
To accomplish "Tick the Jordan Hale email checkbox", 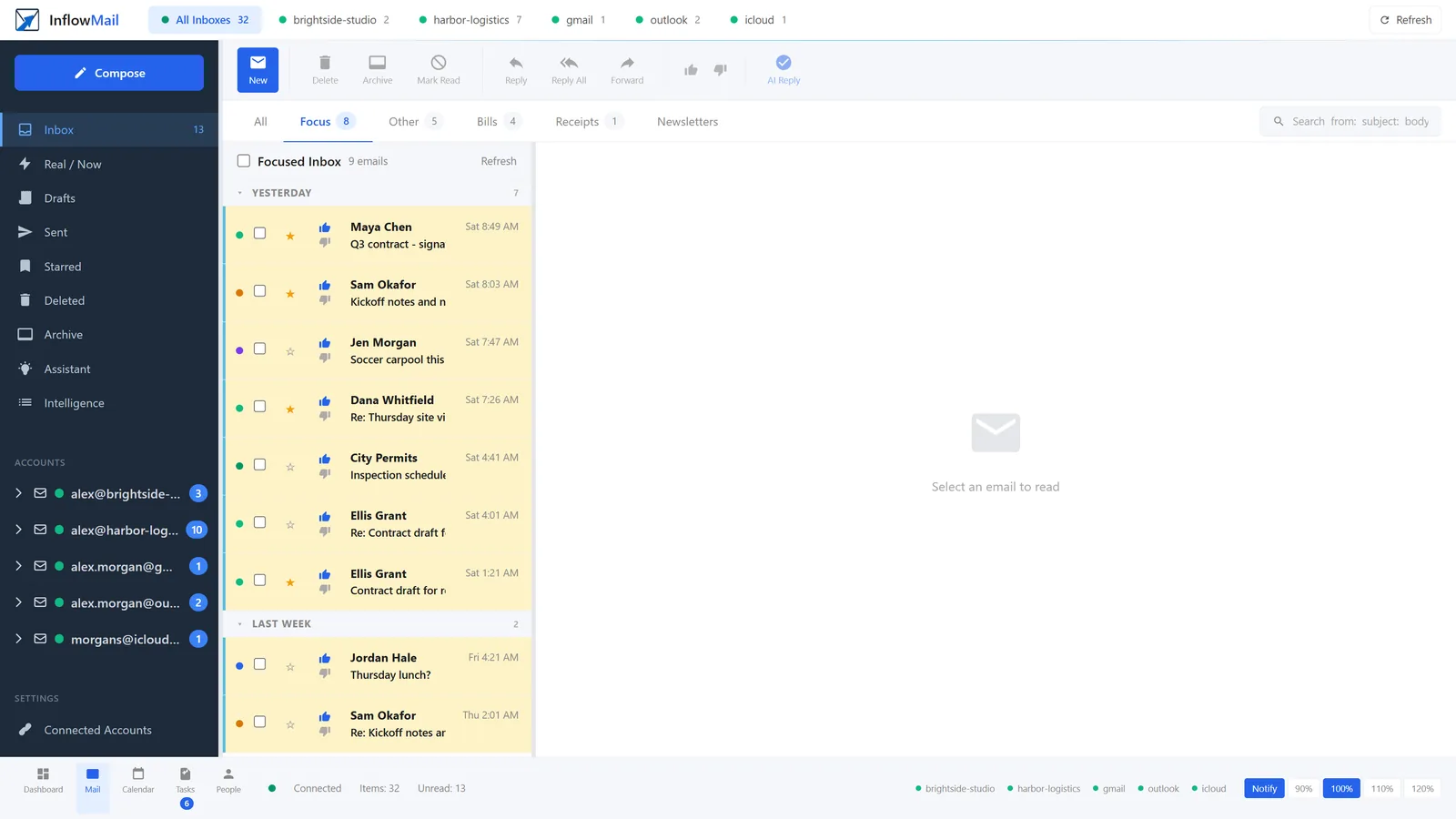I will [259, 664].
